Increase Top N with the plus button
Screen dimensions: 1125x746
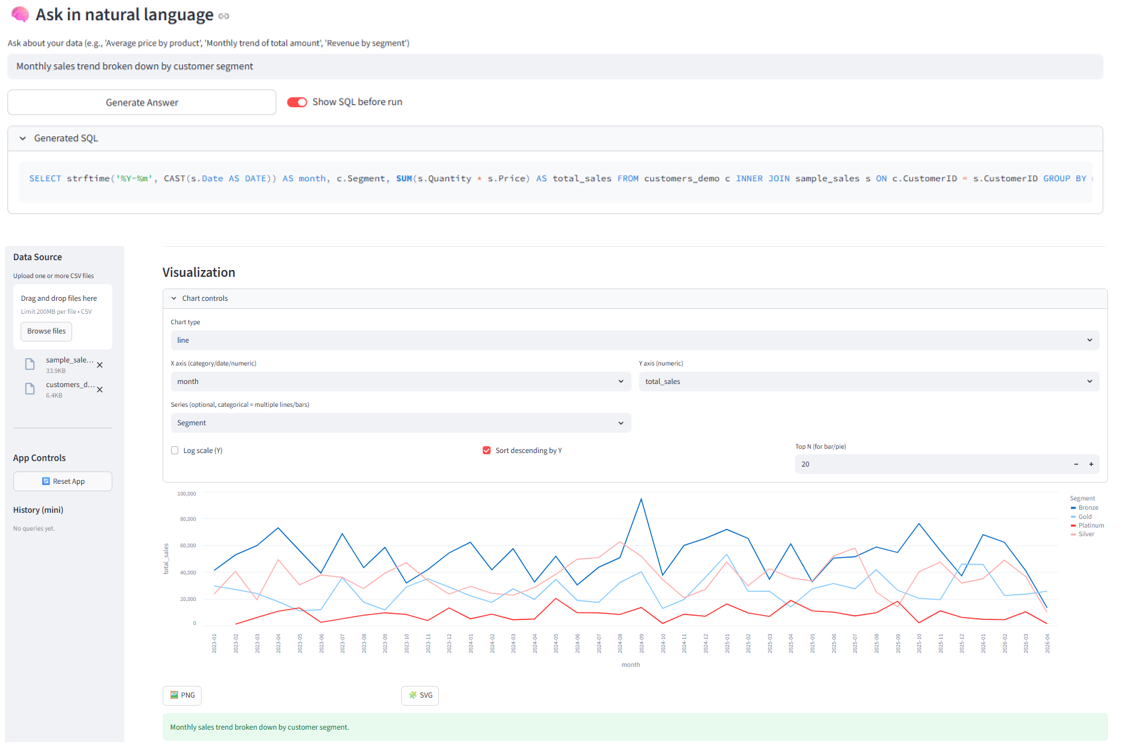click(x=1091, y=464)
